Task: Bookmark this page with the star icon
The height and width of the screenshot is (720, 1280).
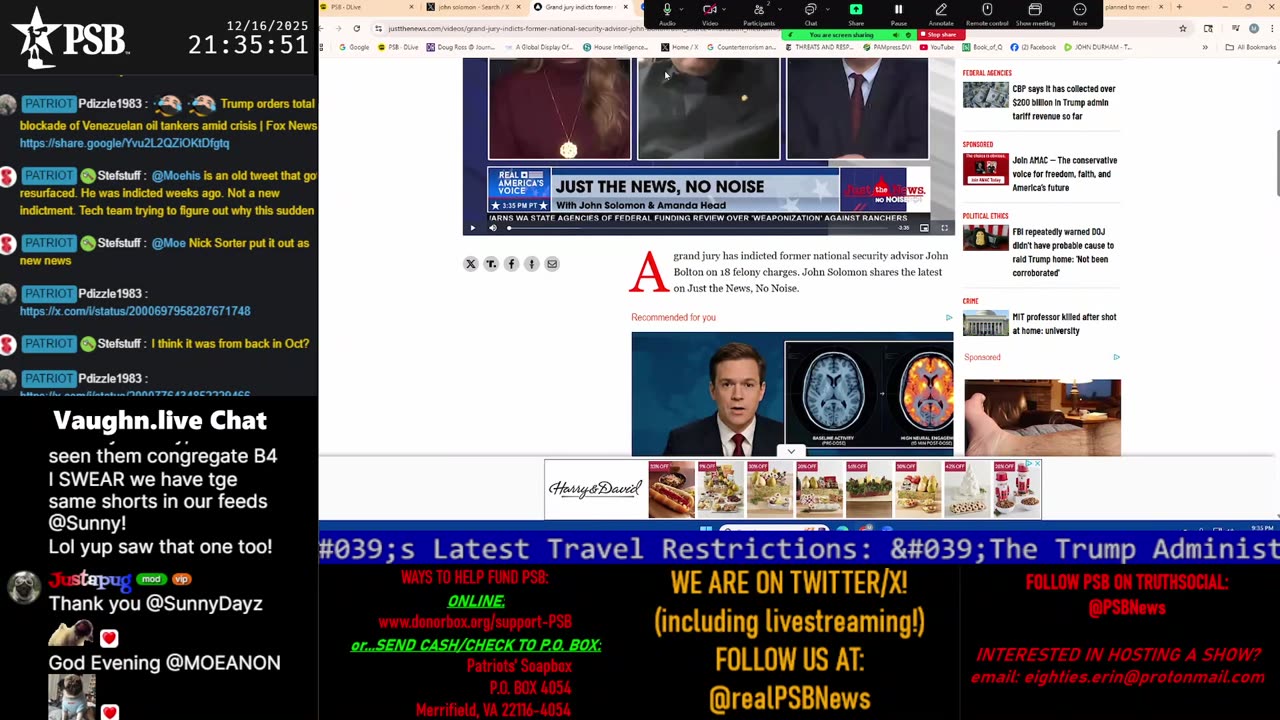Action: point(1183,28)
